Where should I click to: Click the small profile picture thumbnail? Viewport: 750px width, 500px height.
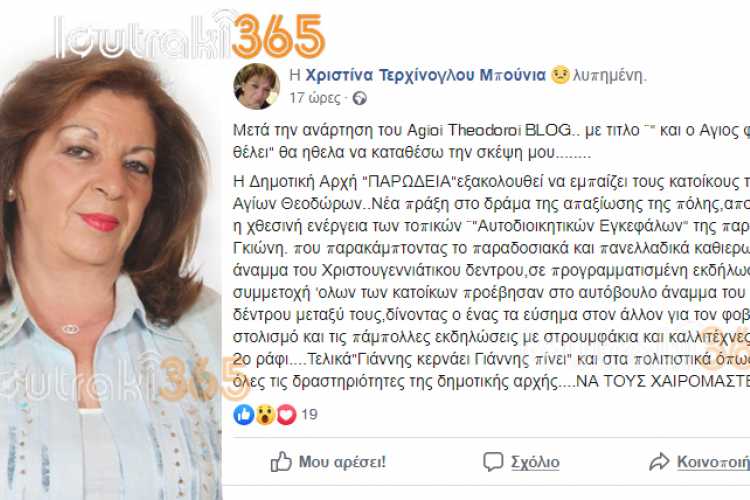click(x=256, y=87)
